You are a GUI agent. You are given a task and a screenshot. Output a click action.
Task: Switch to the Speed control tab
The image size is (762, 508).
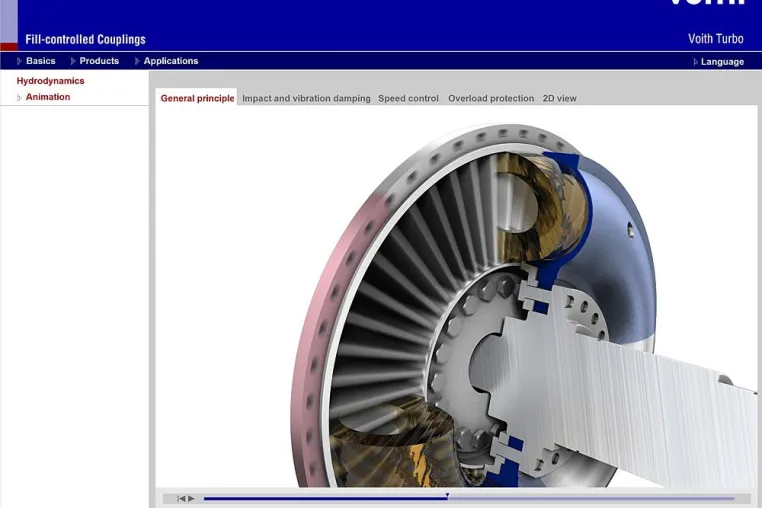tap(408, 98)
